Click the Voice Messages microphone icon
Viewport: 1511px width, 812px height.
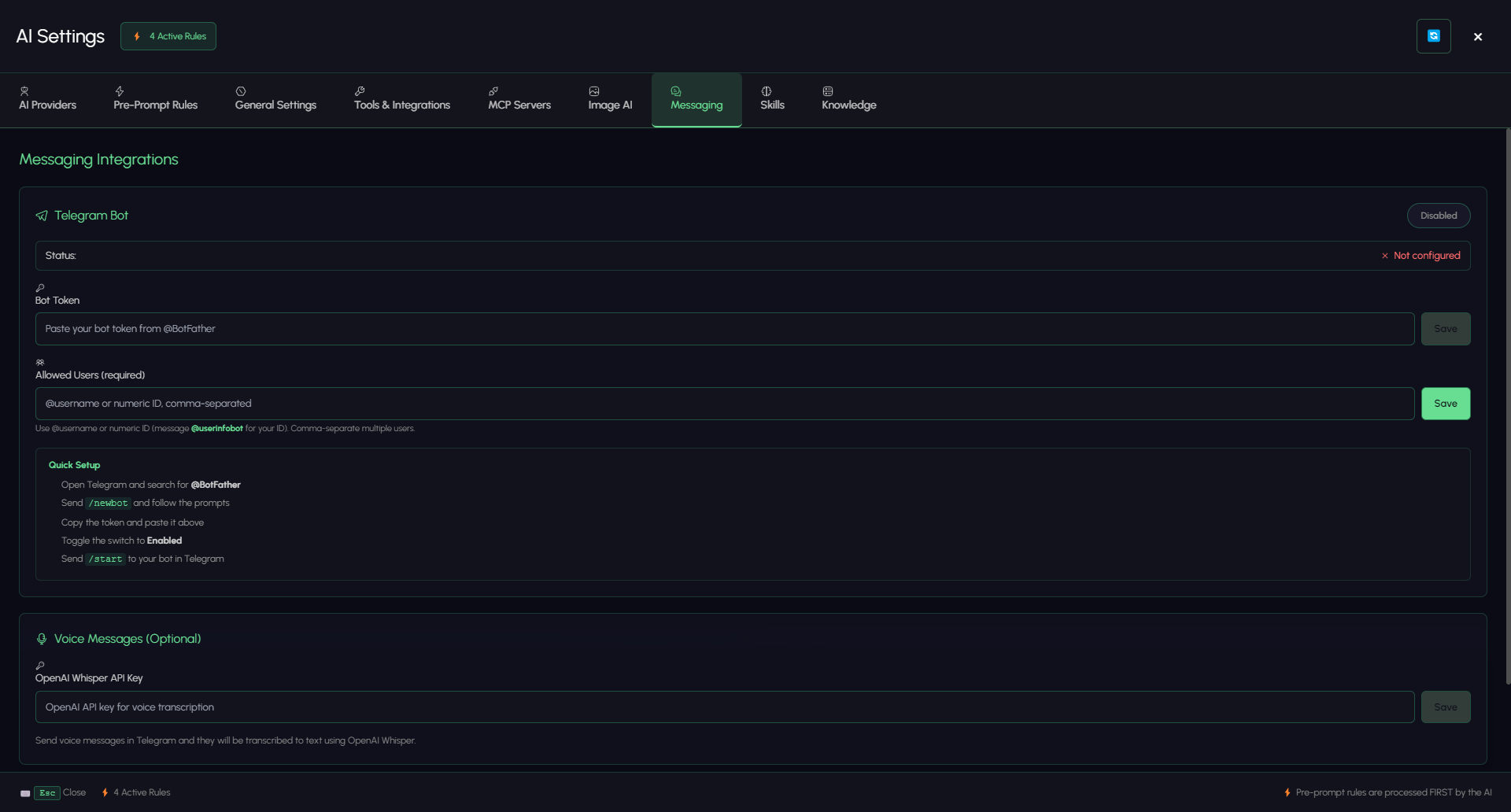pyautogui.click(x=42, y=639)
